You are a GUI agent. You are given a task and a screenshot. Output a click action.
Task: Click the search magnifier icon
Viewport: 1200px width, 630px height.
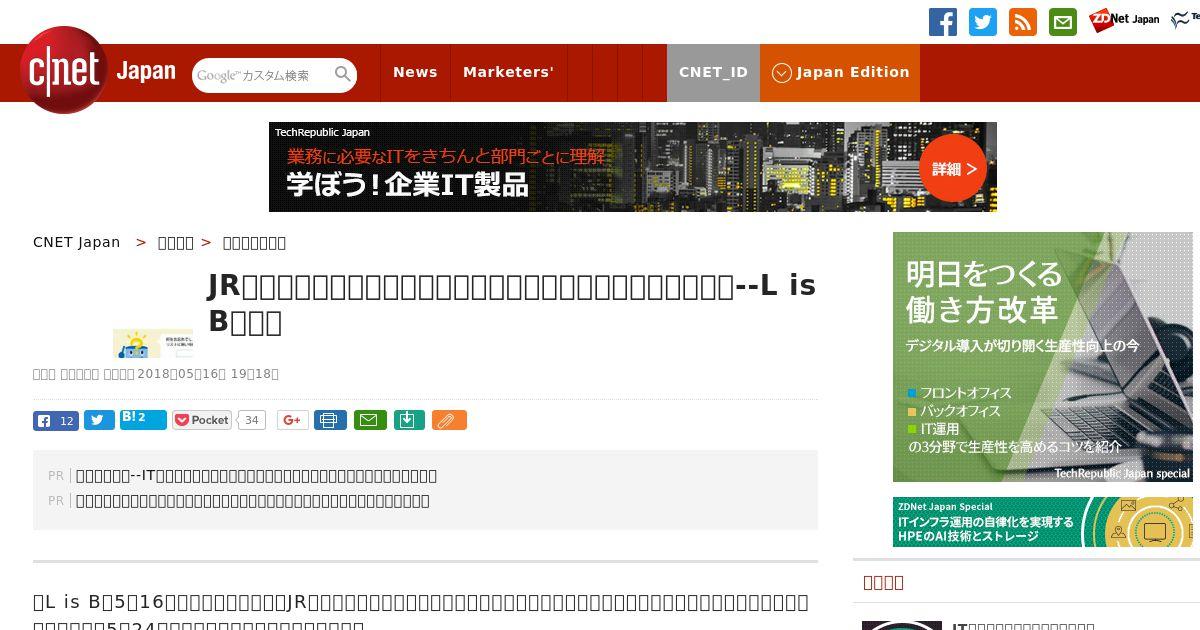click(x=343, y=74)
